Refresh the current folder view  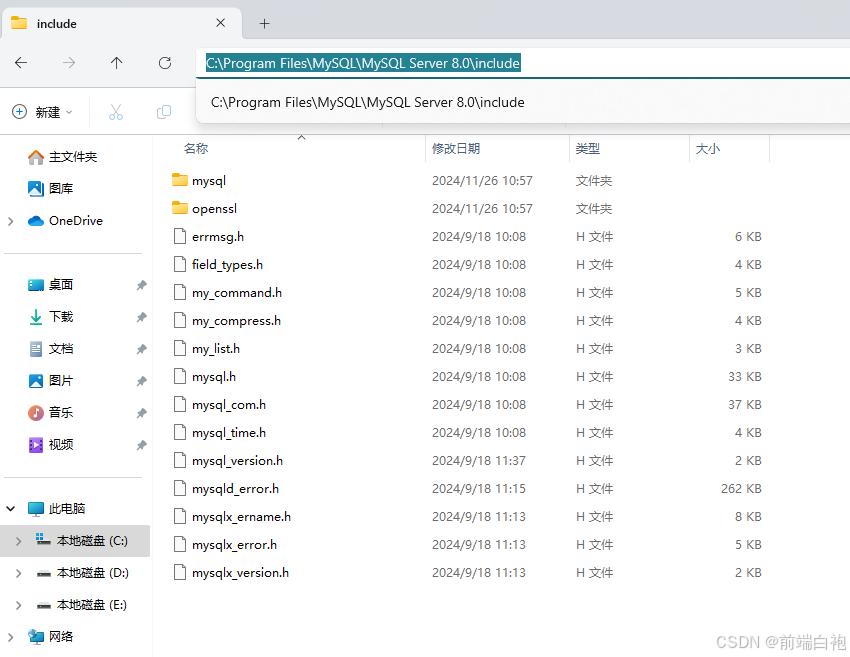[165, 63]
